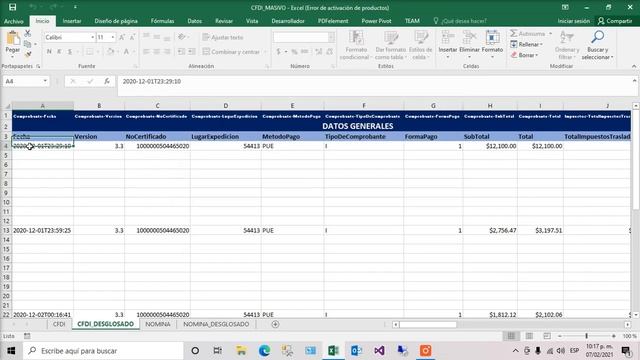Add a new sheet with plus icon
The height and width of the screenshot is (360, 640).
click(x=276, y=324)
